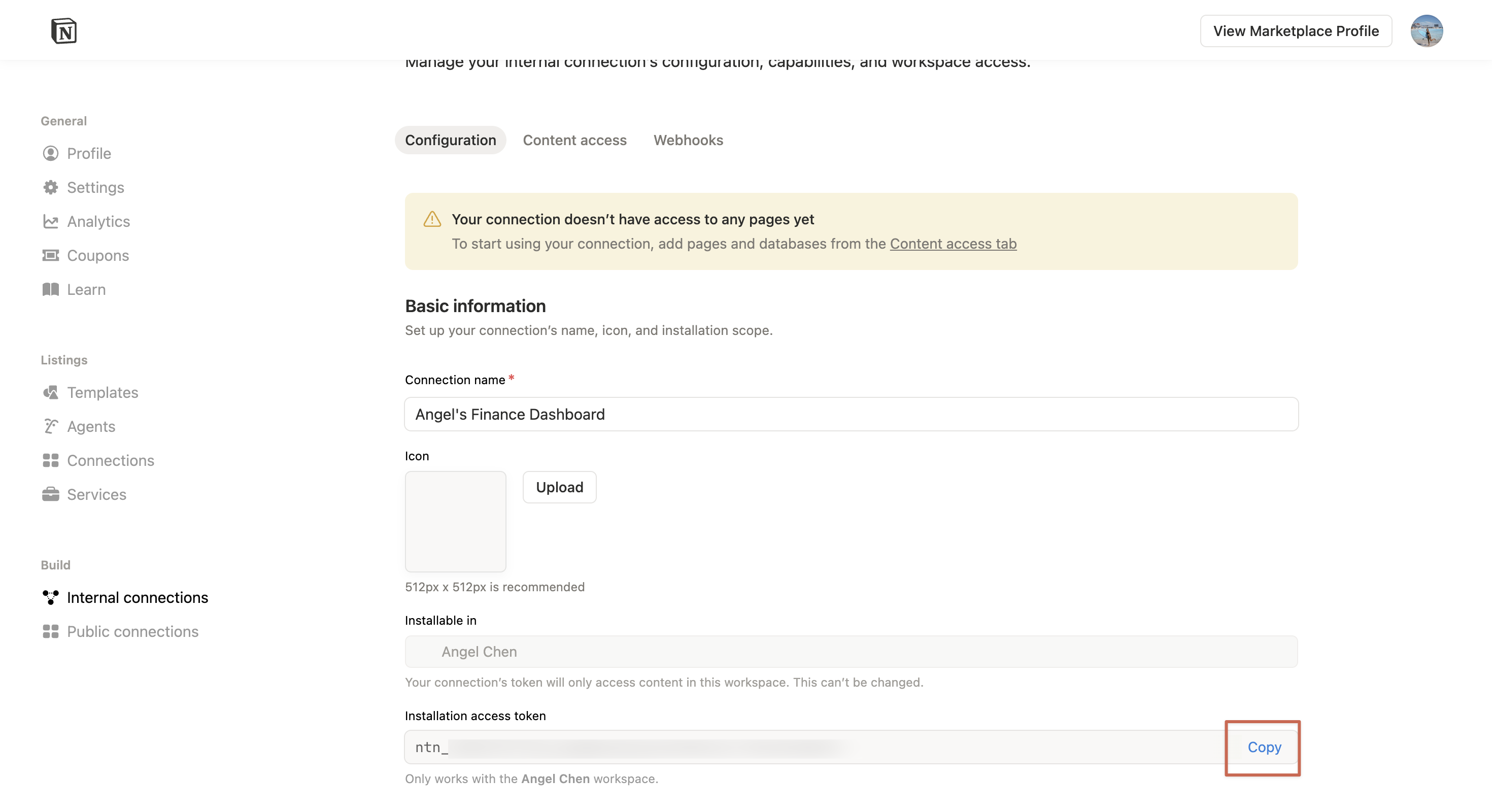The width and height of the screenshot is (1492, 812).
Task: Open Settings via gear icon
Action: (x=50, y=188)
